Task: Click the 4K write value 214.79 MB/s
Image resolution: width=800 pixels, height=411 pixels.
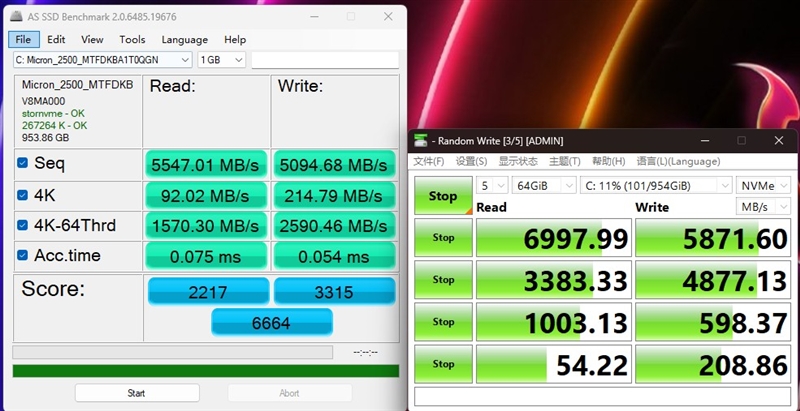Action: point(334,195)
